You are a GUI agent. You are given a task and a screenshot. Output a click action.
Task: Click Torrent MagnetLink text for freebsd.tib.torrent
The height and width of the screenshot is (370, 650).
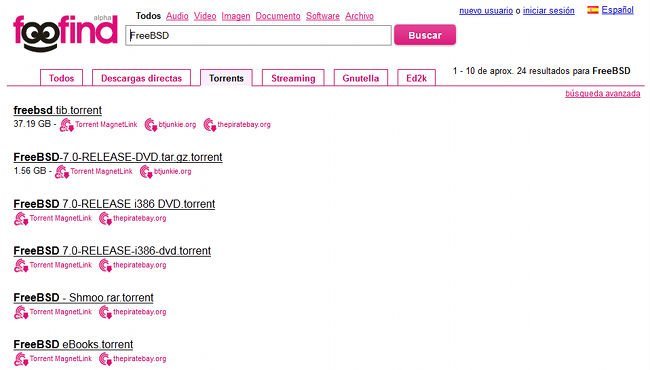click(x=106, y=124)
